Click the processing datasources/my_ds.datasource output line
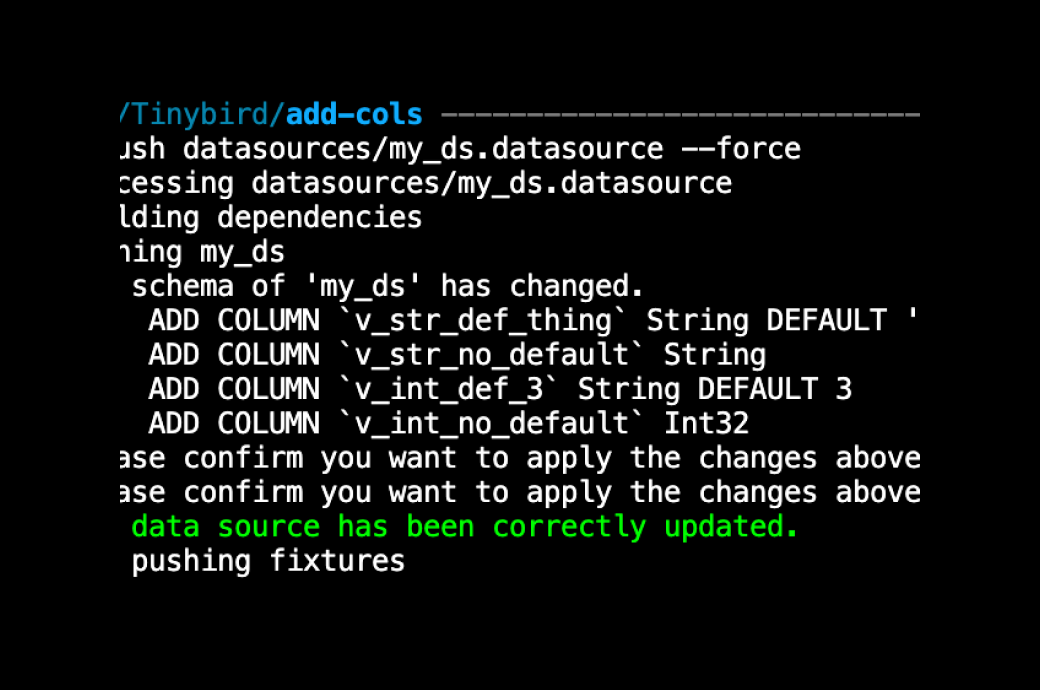This screenshot has height=690, width=1040. [425, 183]
